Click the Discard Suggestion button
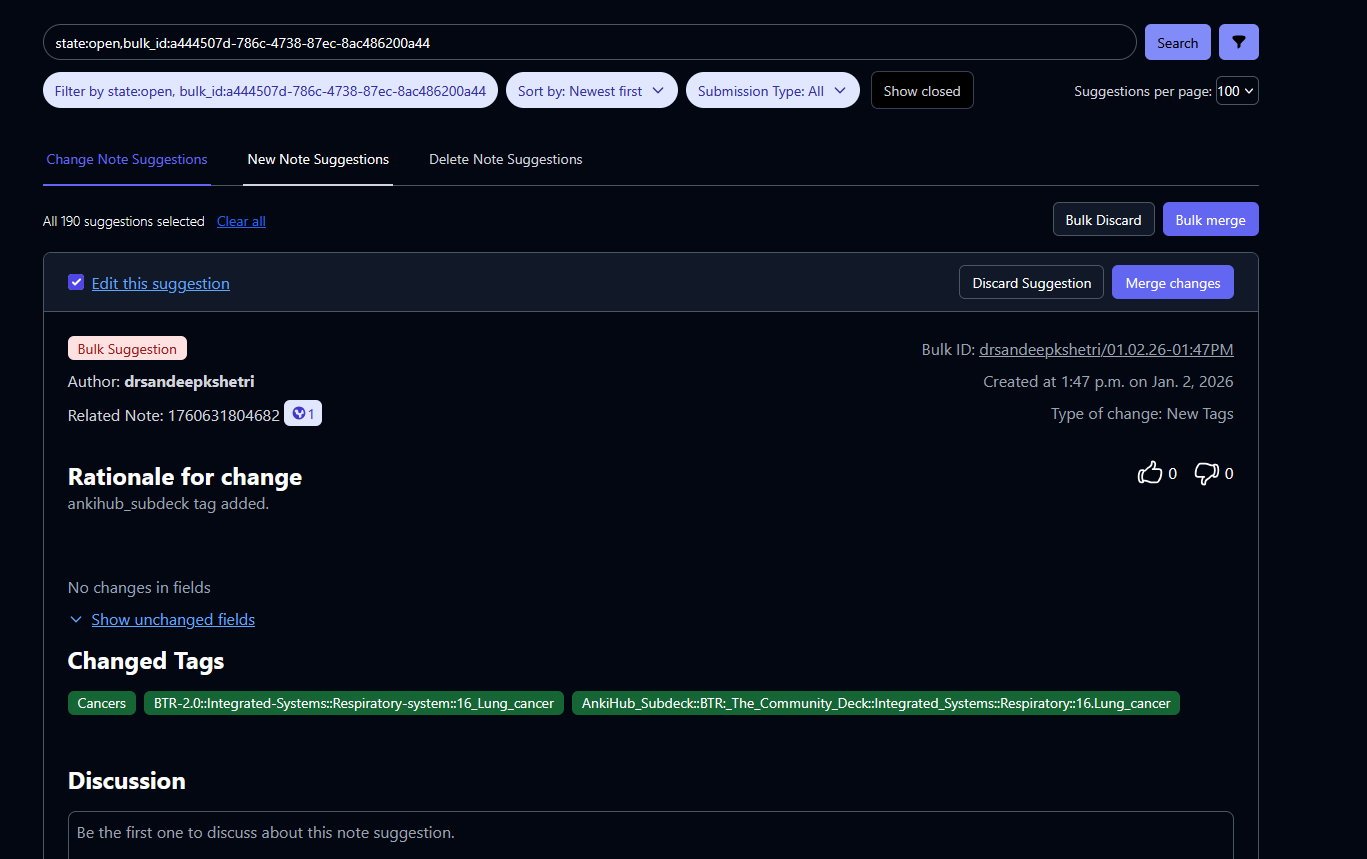1367x859 pixels. coord(1031,283)
